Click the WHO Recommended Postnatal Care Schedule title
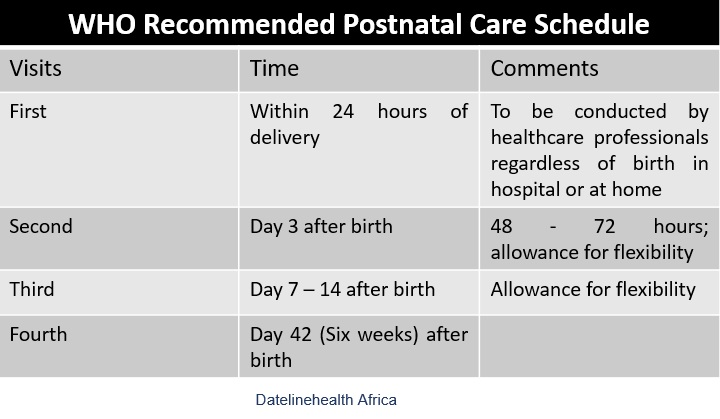 pos(359,24)
